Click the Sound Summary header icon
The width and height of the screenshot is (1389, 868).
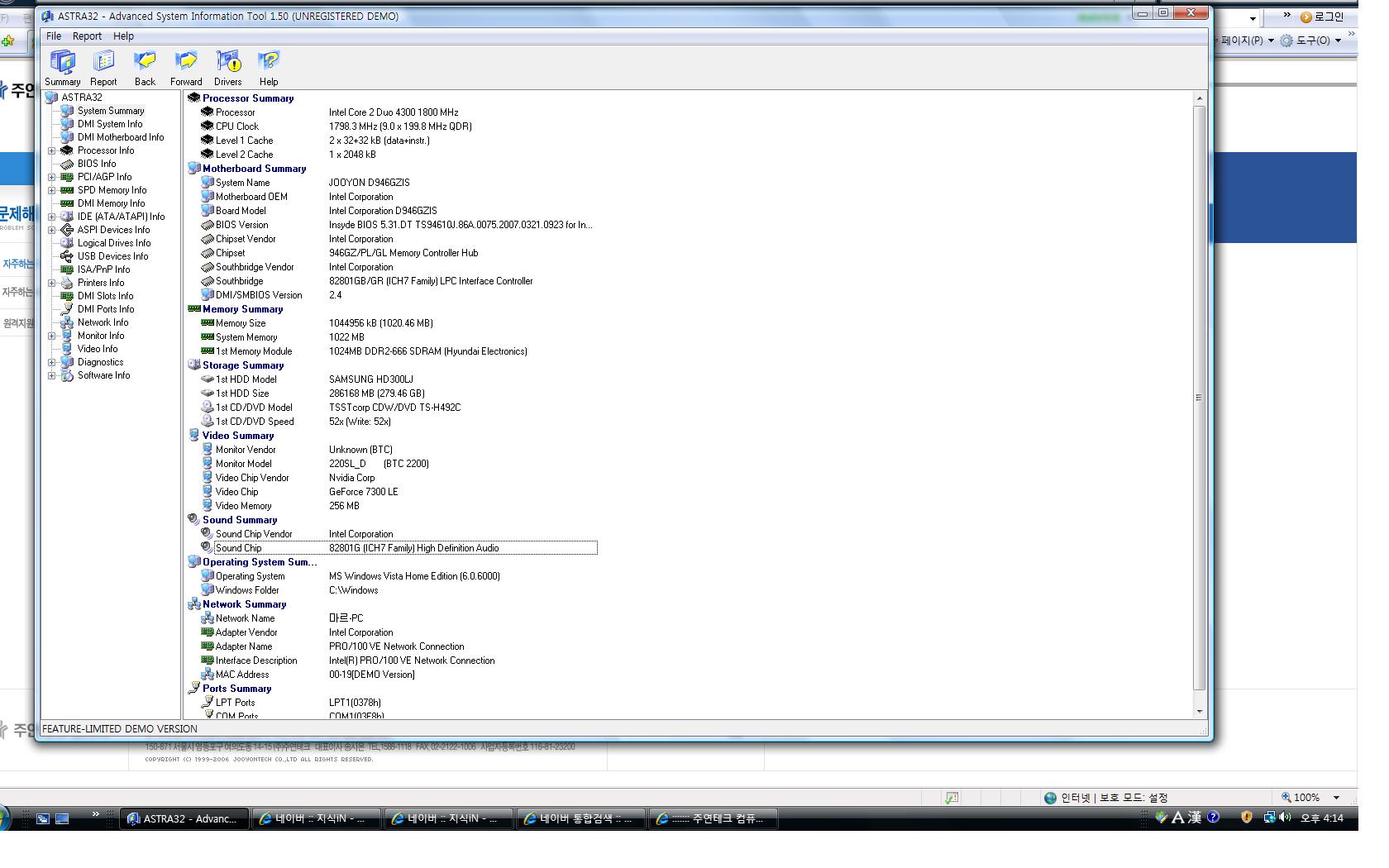(194, 519)
